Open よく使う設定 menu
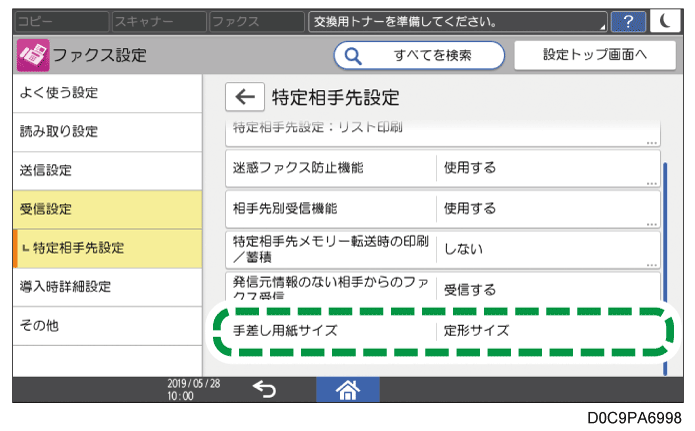 point(107,93)
